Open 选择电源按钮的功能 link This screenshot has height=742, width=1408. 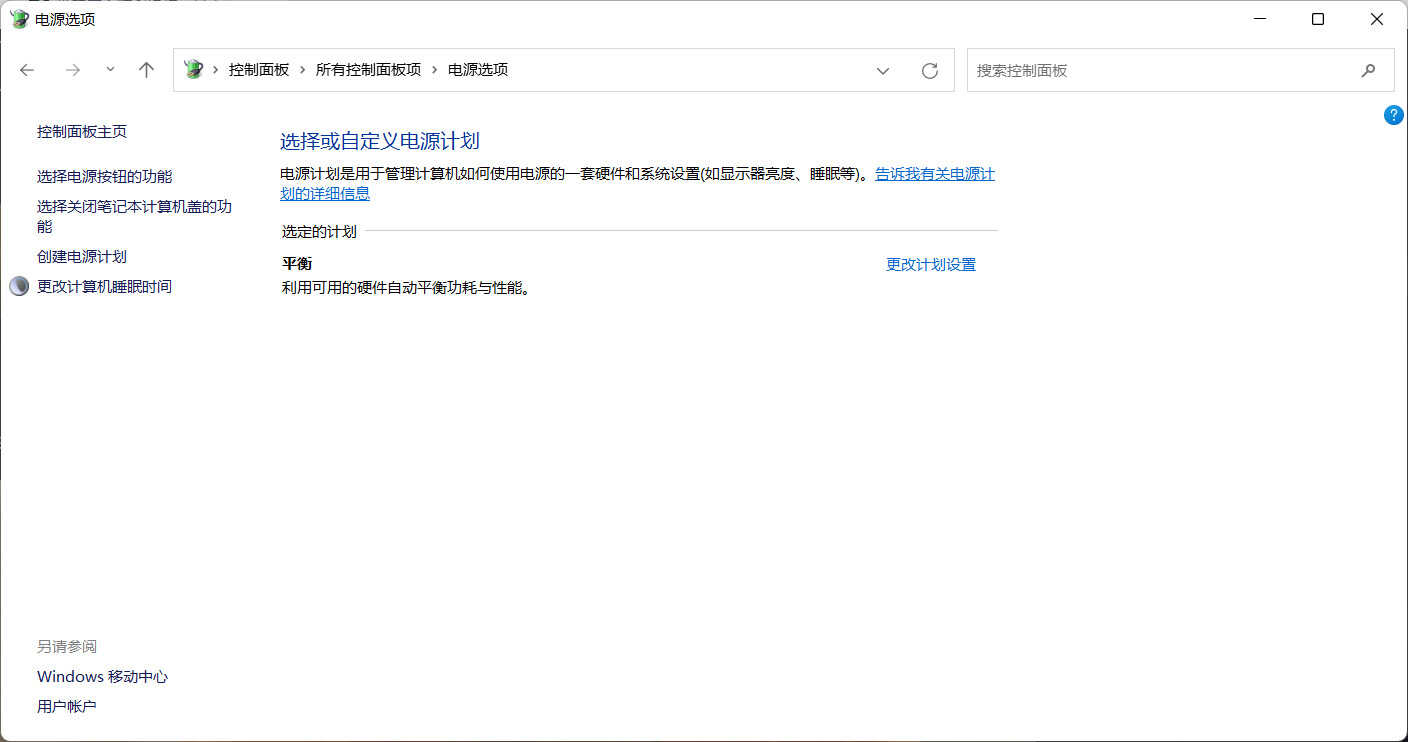click(104, 176)
